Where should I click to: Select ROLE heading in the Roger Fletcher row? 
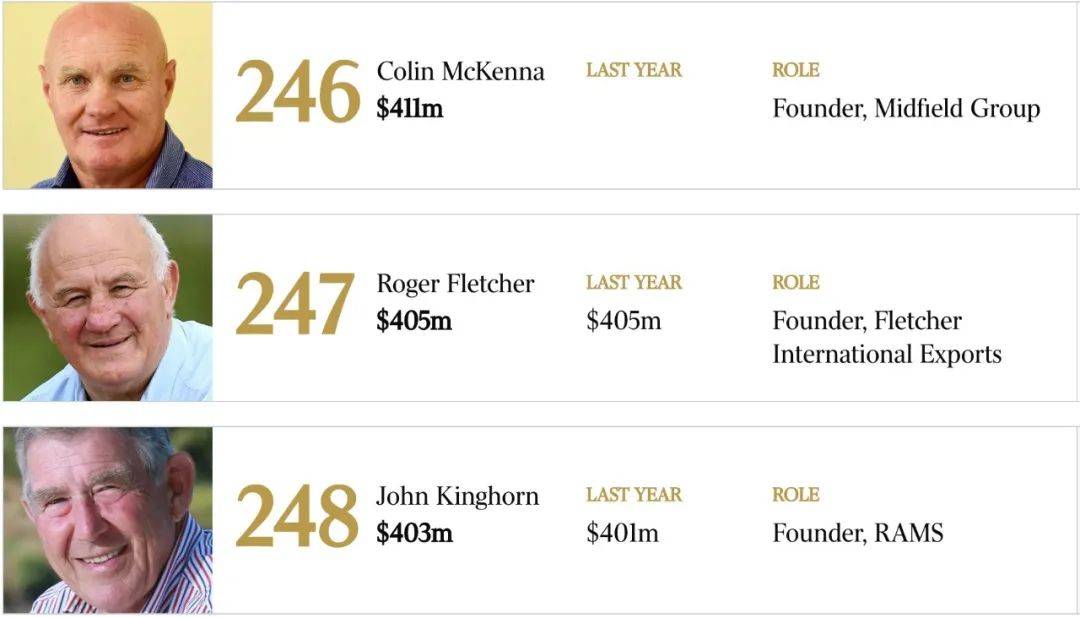(x=795, y=283)
